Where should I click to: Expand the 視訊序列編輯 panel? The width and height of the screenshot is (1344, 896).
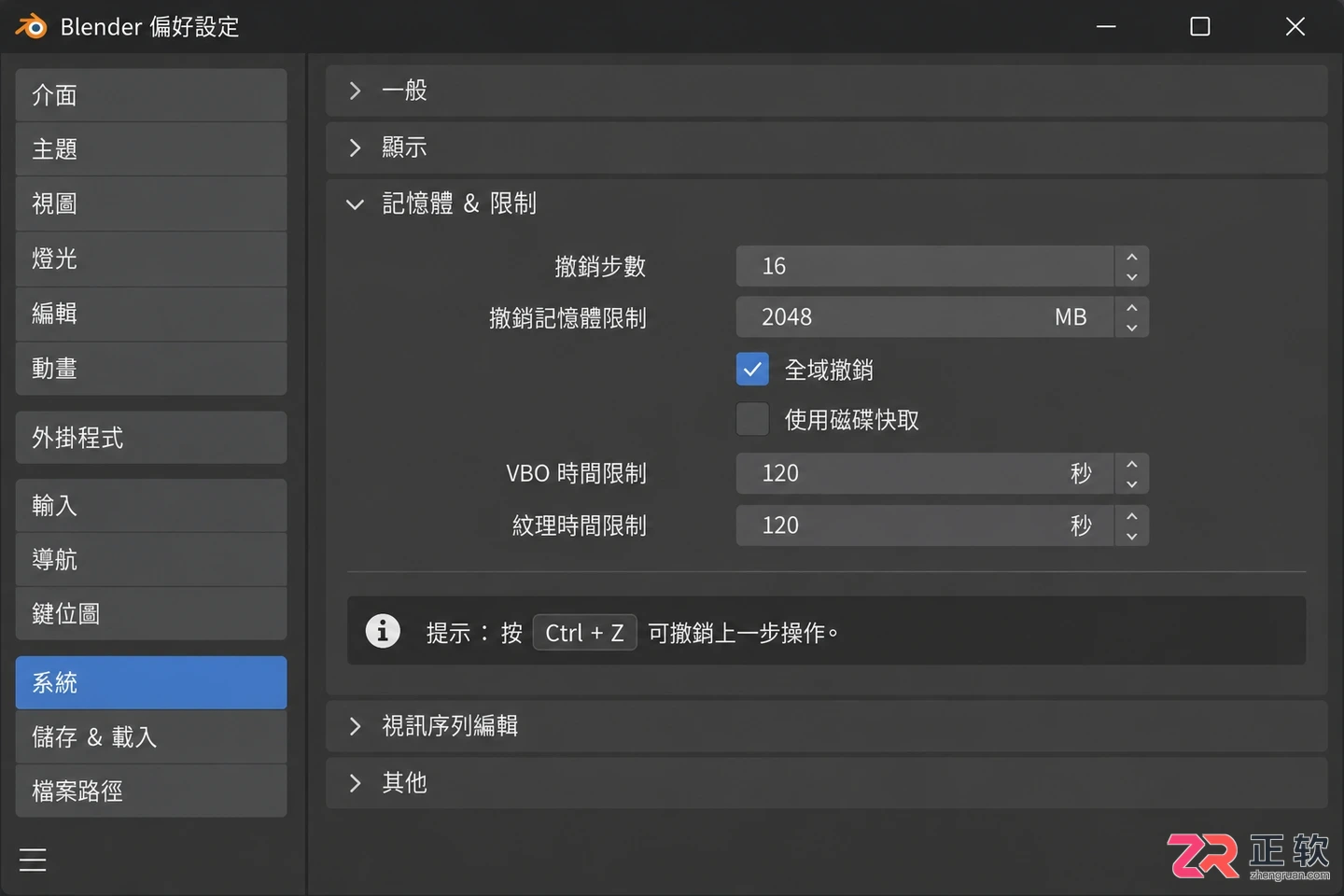(826, 726)
